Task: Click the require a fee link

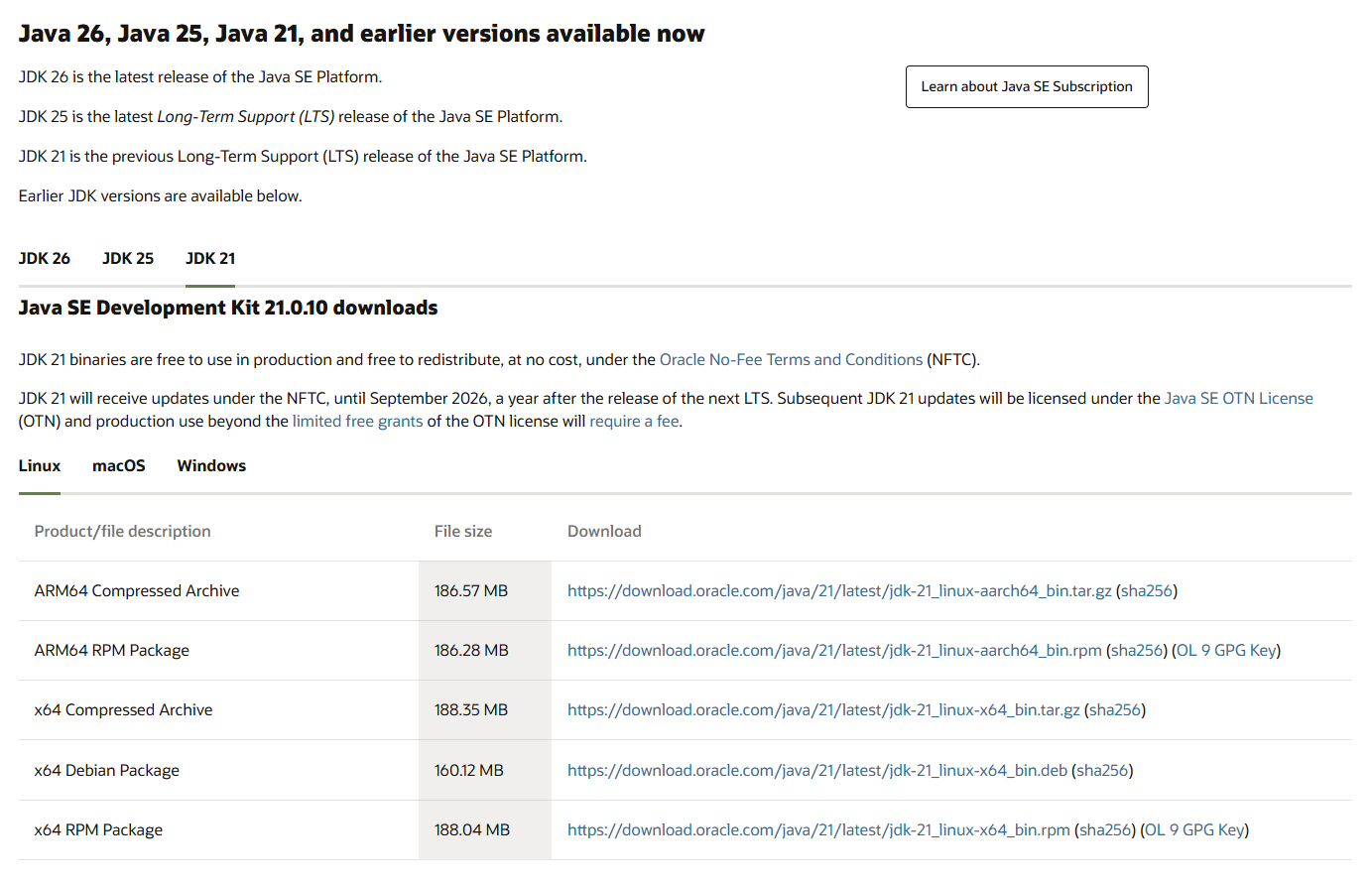Action: pyautogui.click(x=634, y=422)
